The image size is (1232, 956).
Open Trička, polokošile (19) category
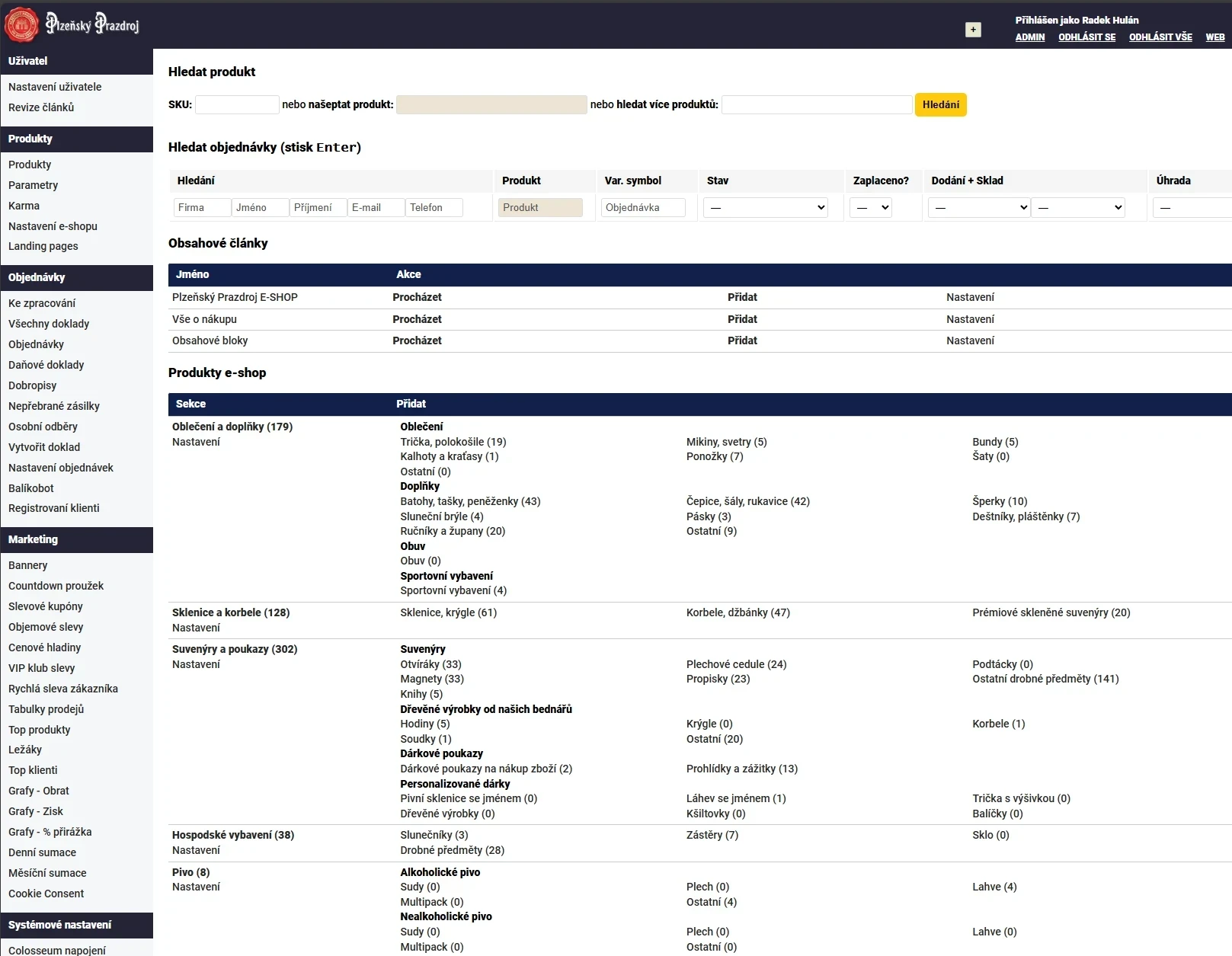coord(453,442)
